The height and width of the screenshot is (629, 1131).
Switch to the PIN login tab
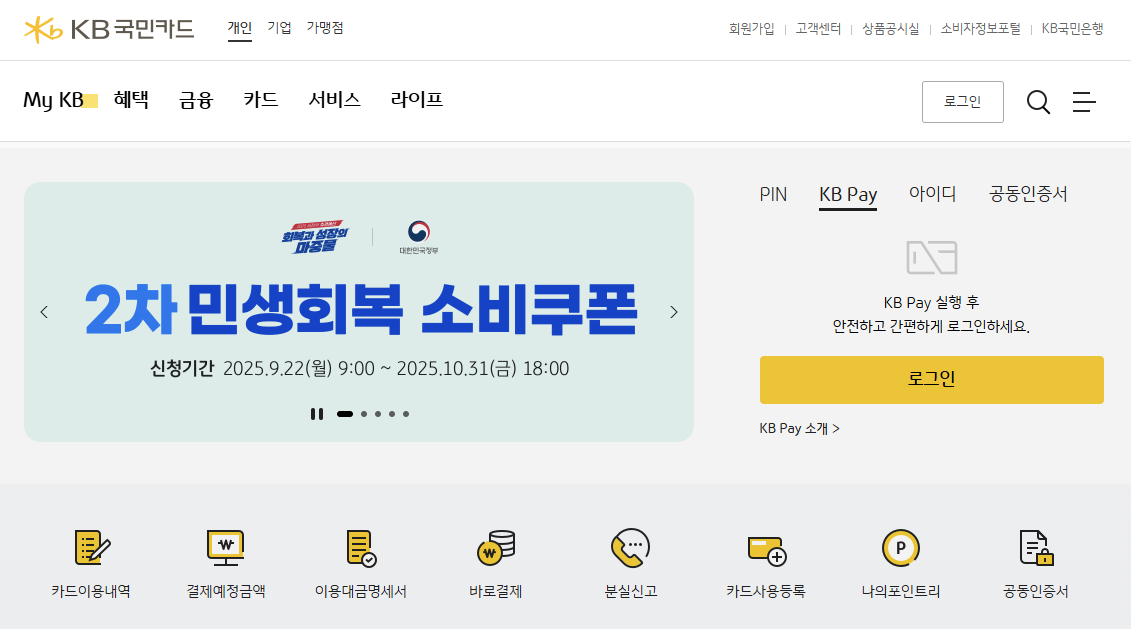[x=773, y=194]
